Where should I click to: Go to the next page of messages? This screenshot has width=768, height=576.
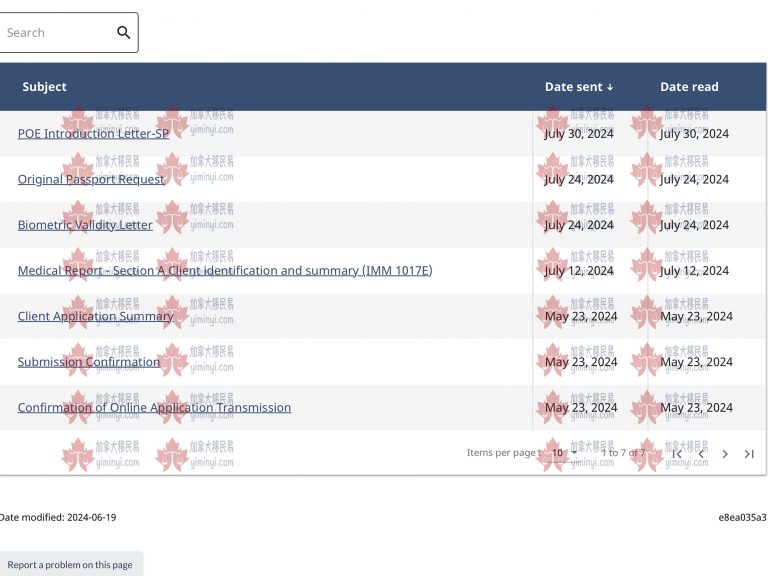click(x=725, y=454)
